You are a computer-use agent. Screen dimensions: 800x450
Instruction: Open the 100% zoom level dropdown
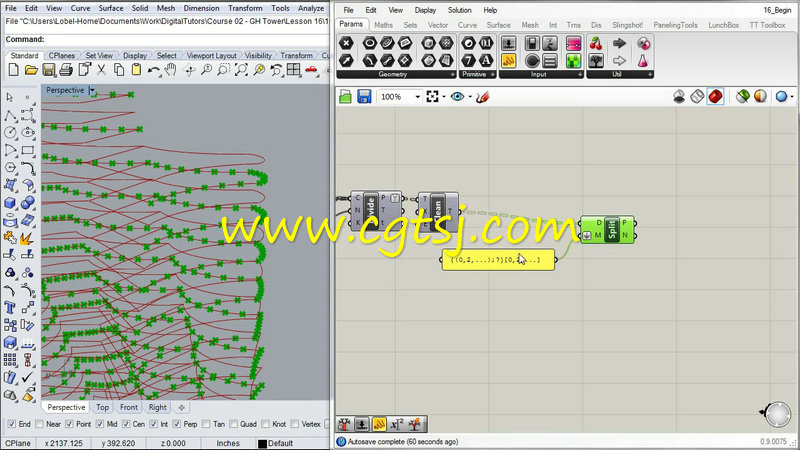[417, 97]
